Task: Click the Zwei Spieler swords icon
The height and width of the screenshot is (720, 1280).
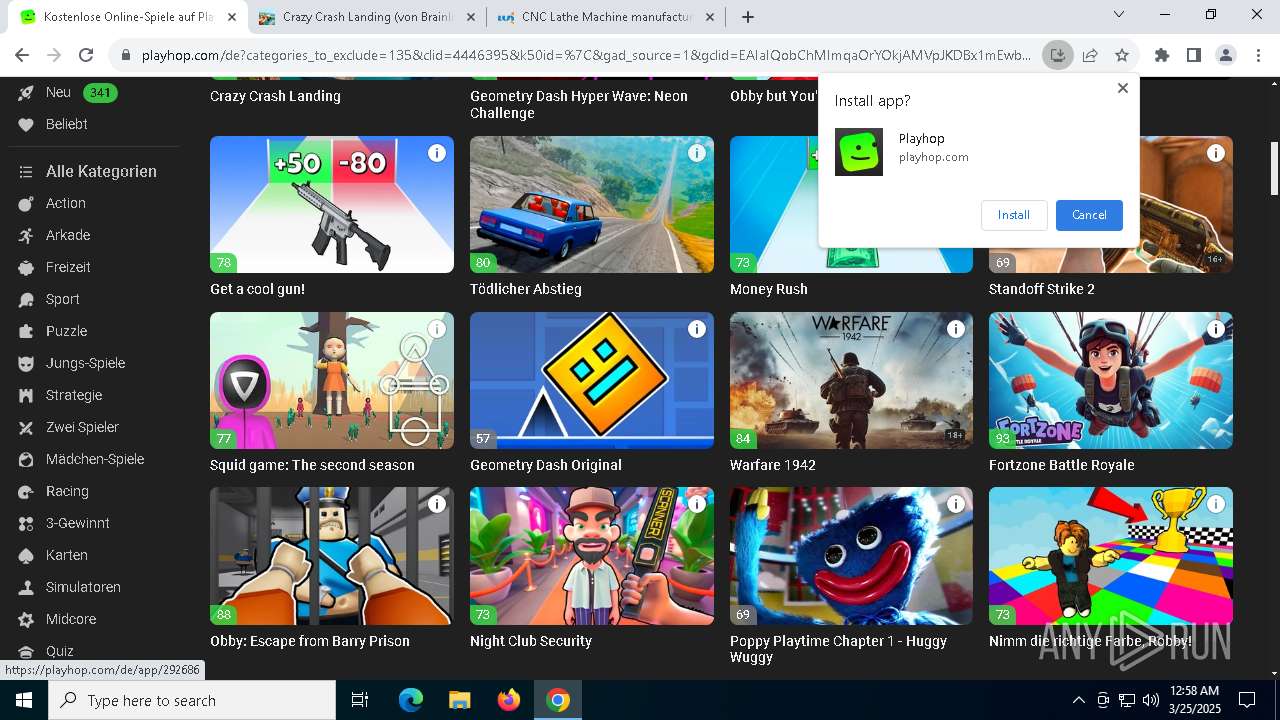Action: [x=26, y=427]
